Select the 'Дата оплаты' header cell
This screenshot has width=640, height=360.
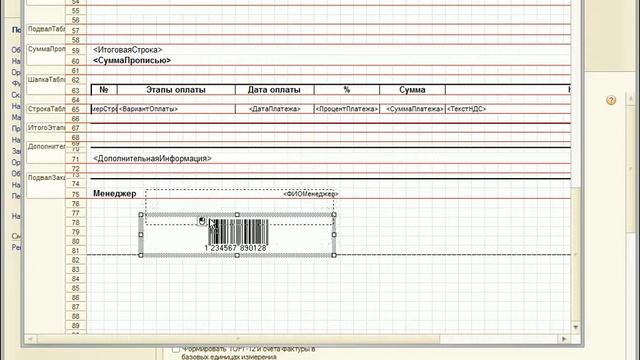pos(274,90)
